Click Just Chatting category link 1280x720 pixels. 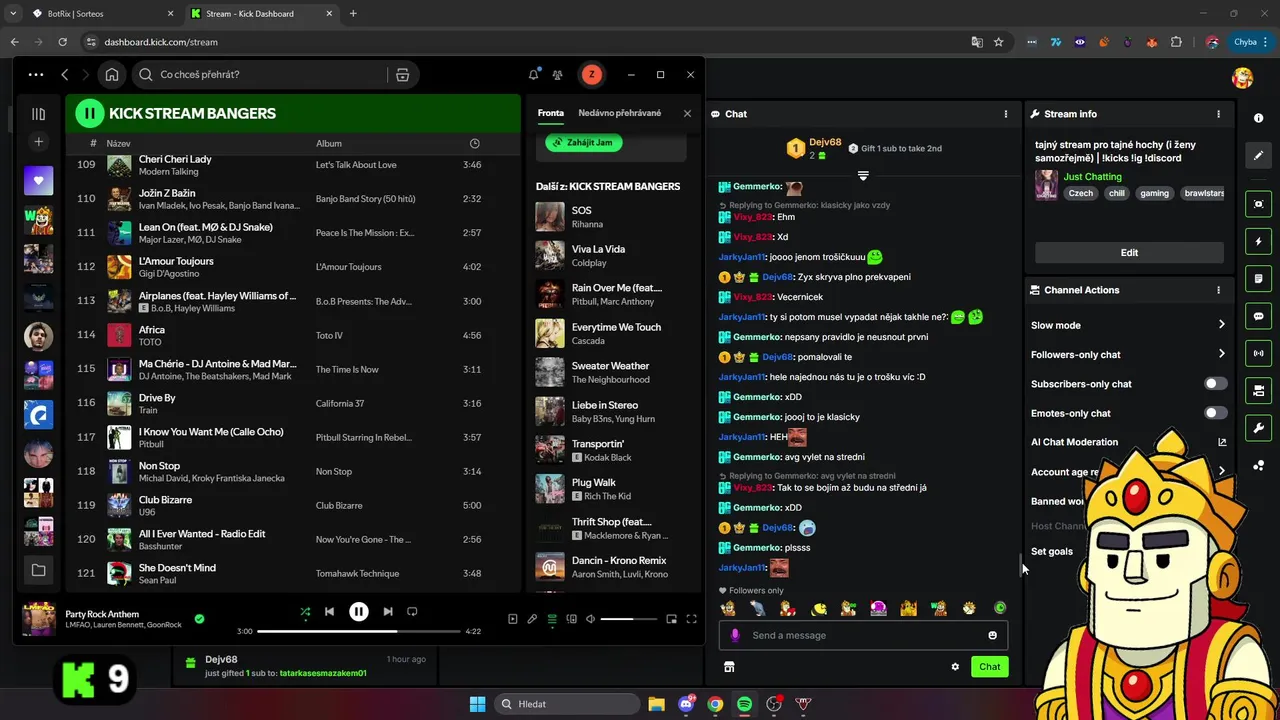point(1092,177)
